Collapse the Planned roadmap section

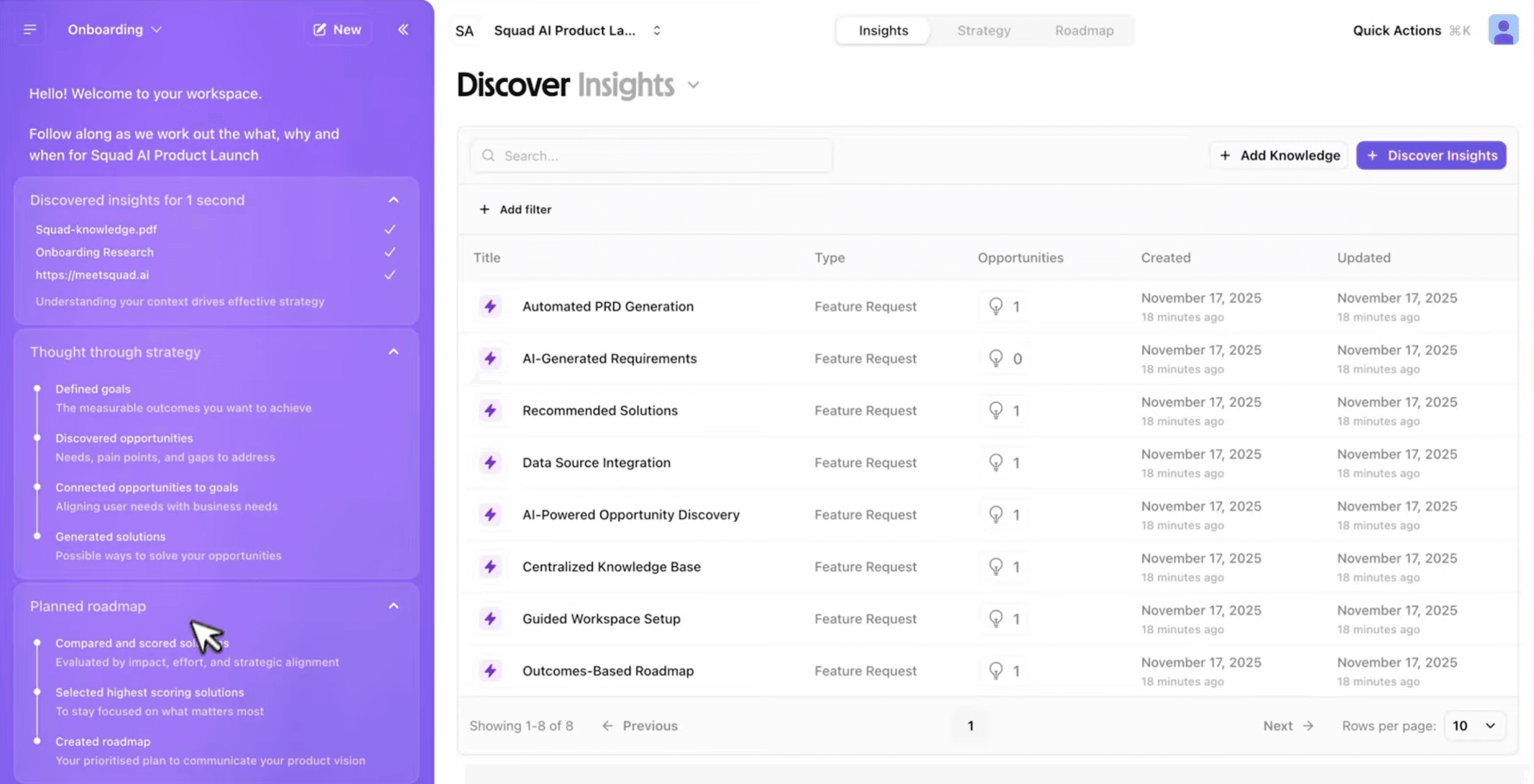pyautogui.click(x=393, y=606)
